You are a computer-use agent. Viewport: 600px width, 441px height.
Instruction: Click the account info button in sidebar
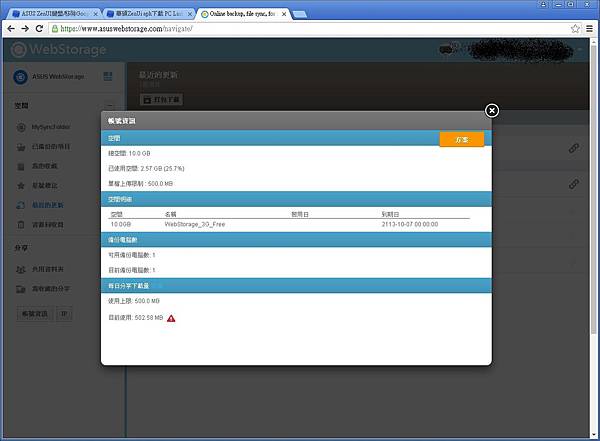pyautogui.click(x=34, y=314)
